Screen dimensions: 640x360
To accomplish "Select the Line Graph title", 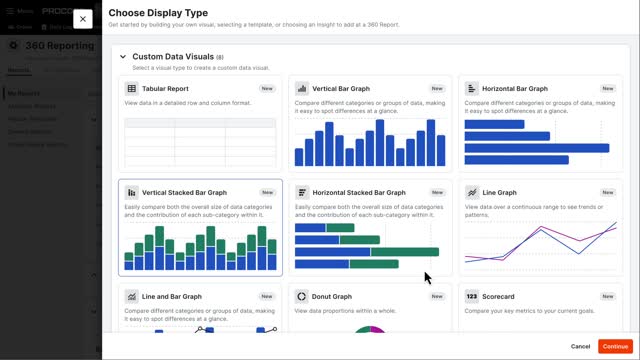I will pyautogui.click(x=499, y=193).
